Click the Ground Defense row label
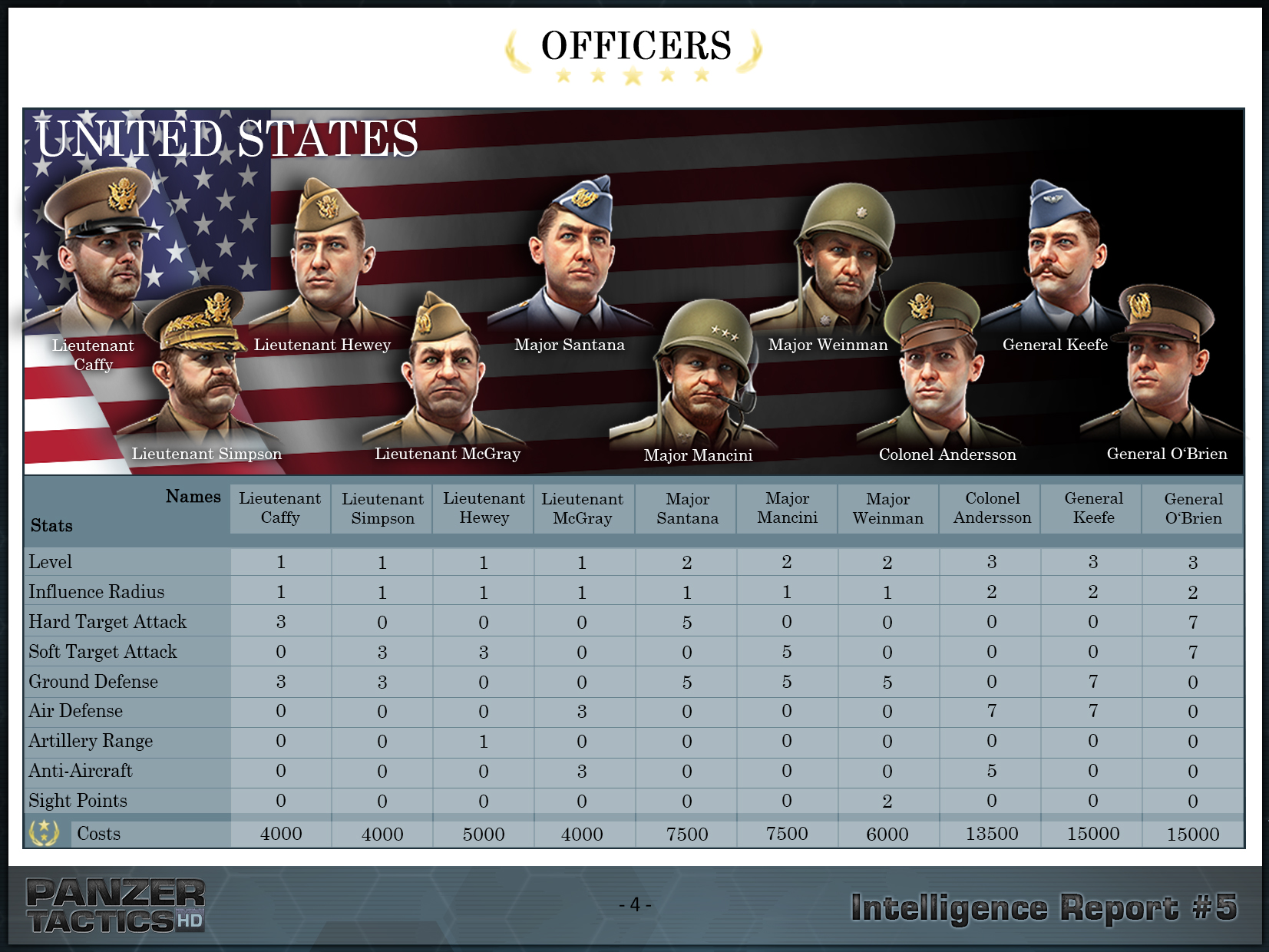The width and height of the screenshot is (1269, 952). pyautogui.click(x=94, y=682)
